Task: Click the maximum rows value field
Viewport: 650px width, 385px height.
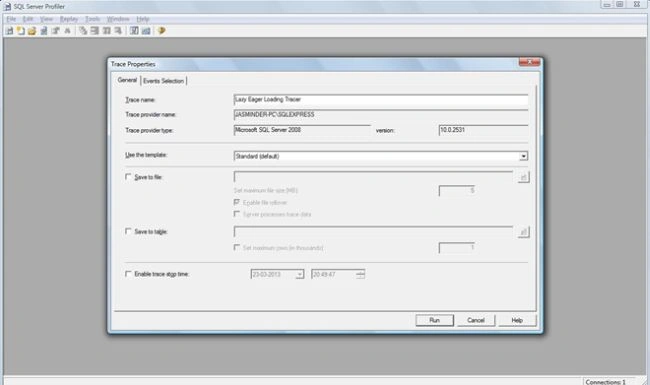Action: (457, 248)
